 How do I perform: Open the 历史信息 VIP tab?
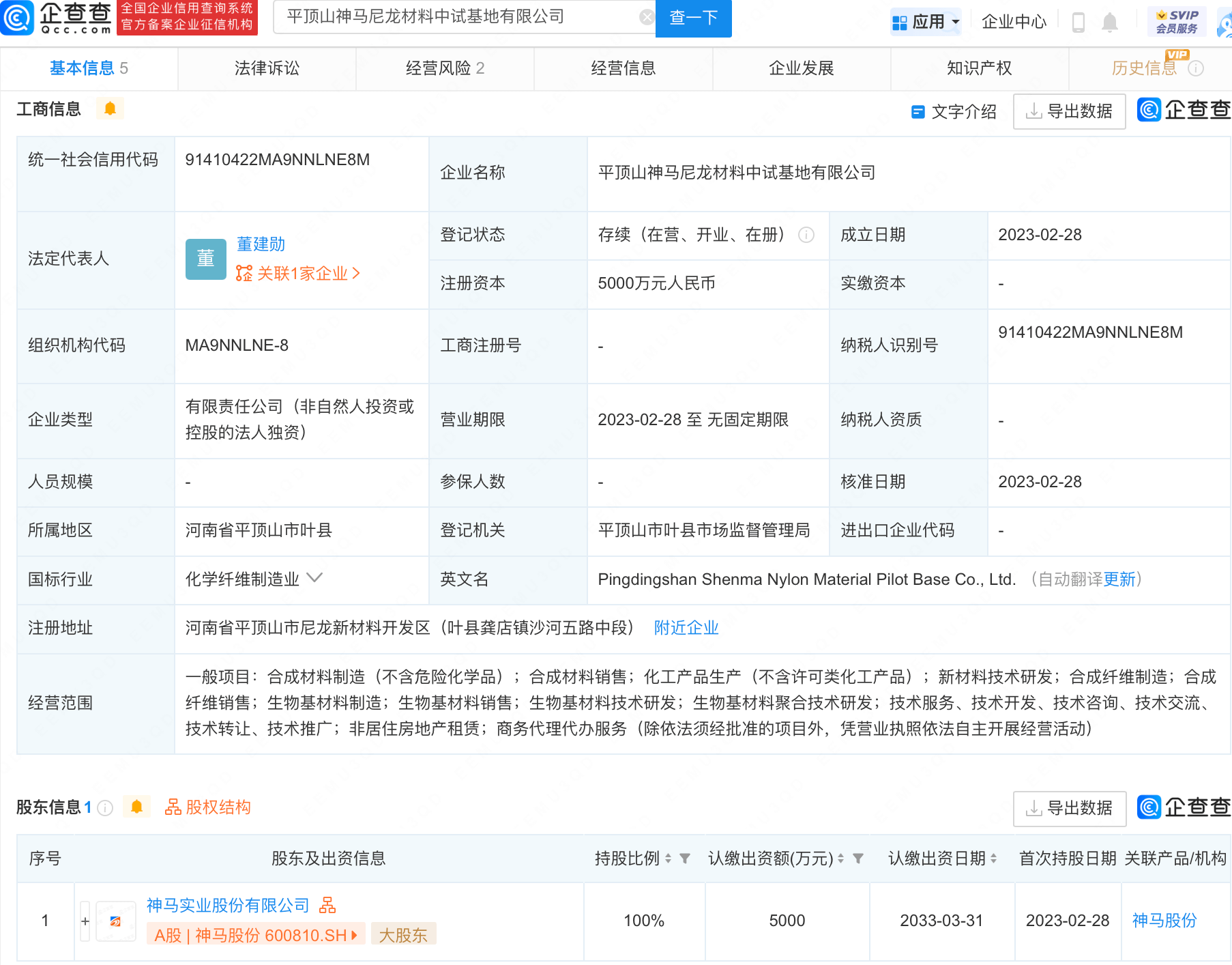1144,68
